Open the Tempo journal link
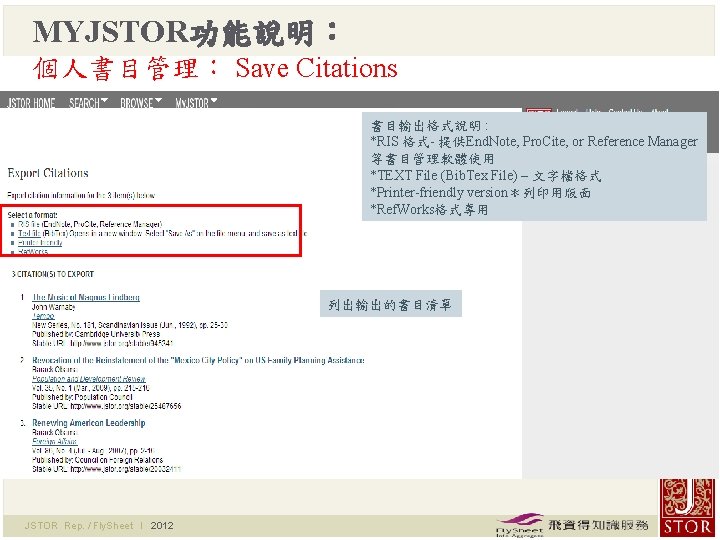 tap(43, 316)
